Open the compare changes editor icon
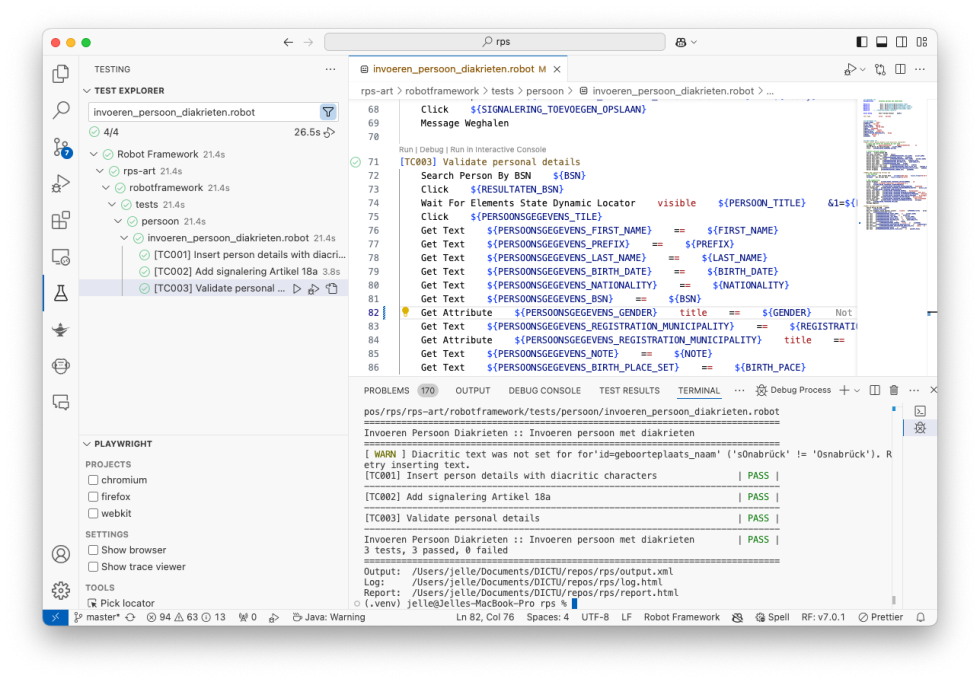This screenshot has height=682, width=980. coord(880,69)
